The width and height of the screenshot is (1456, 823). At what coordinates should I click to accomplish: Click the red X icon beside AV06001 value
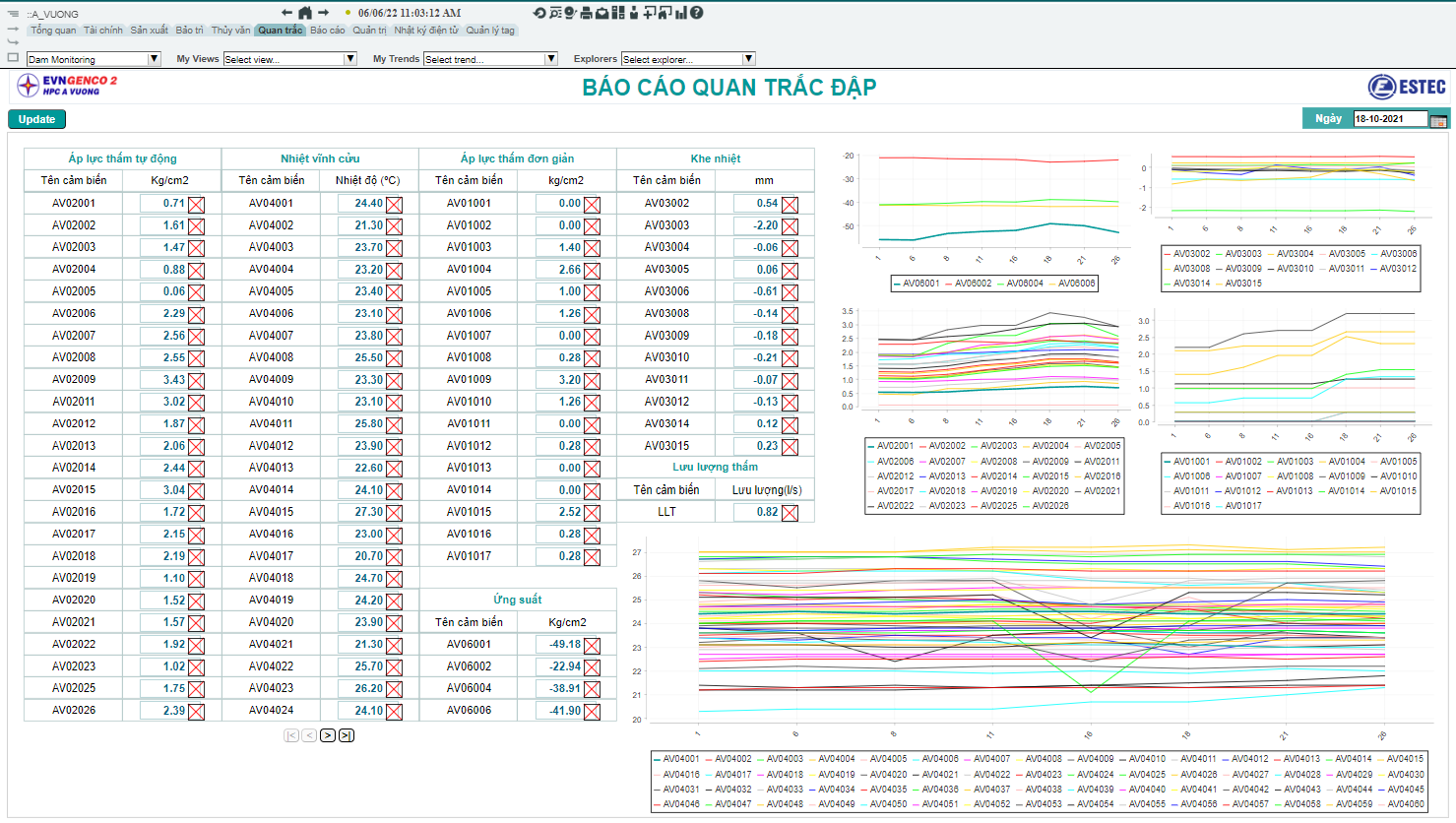[x=592, y=646]
